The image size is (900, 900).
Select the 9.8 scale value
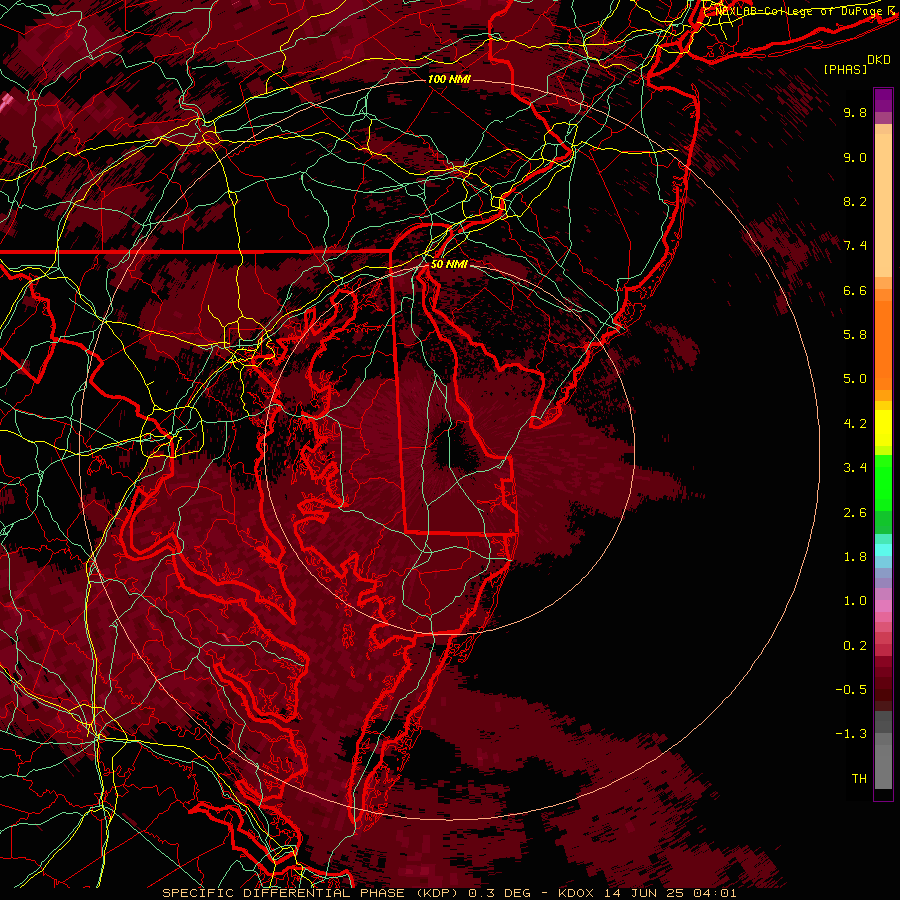point(855,112)
